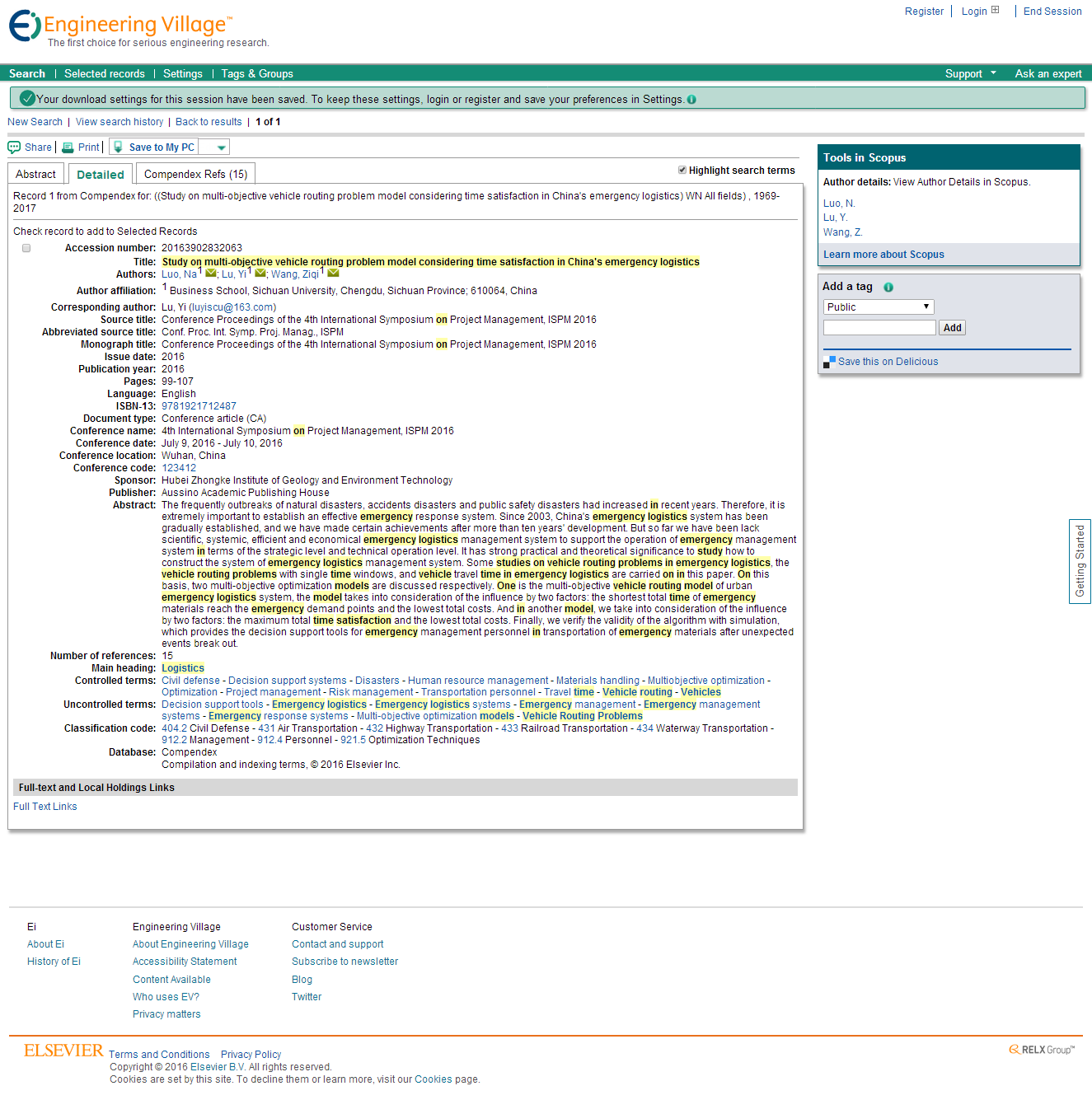Open the About Ei footer link
The height and width of the screenshot is (1100, 1092).
(45, 944)
